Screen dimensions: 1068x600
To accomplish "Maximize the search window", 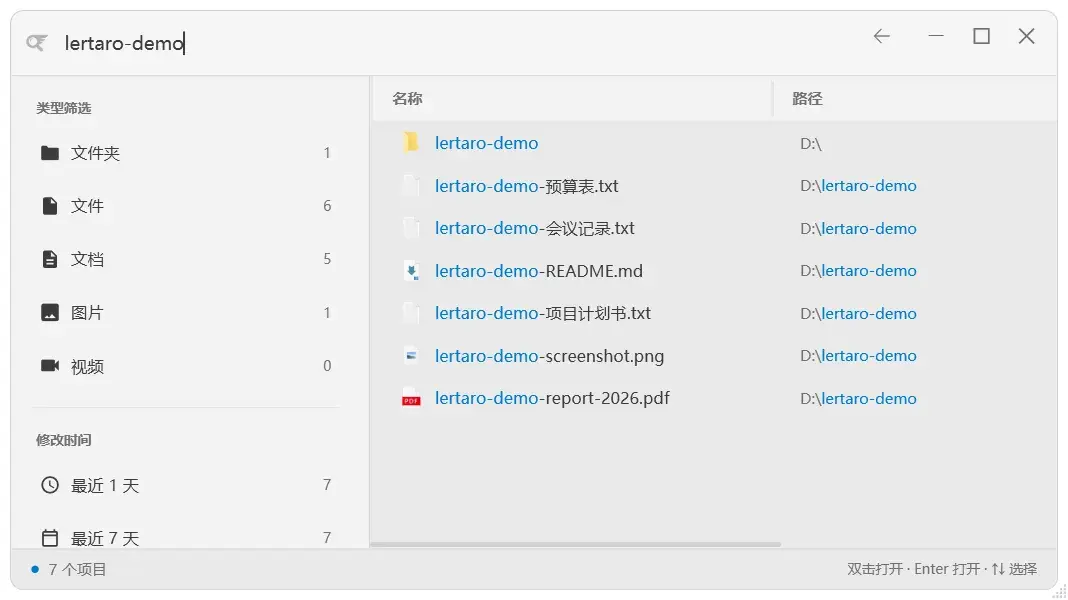I will pyautogui.click(x=981, y=36).
